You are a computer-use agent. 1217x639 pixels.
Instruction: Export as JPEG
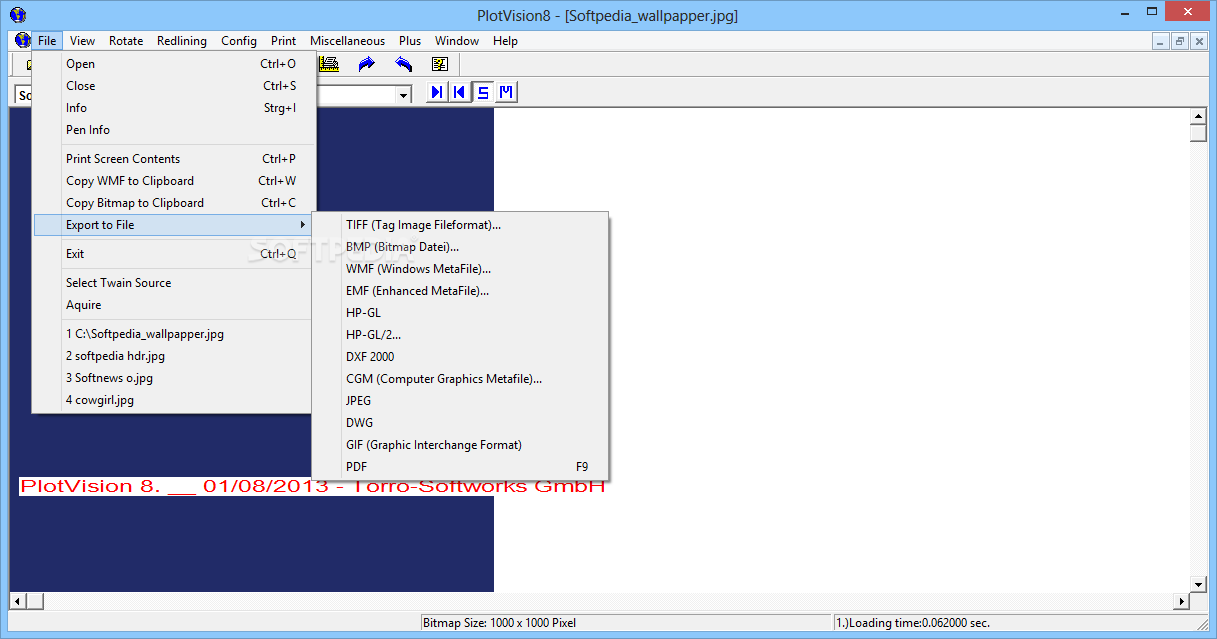point(460,401)
